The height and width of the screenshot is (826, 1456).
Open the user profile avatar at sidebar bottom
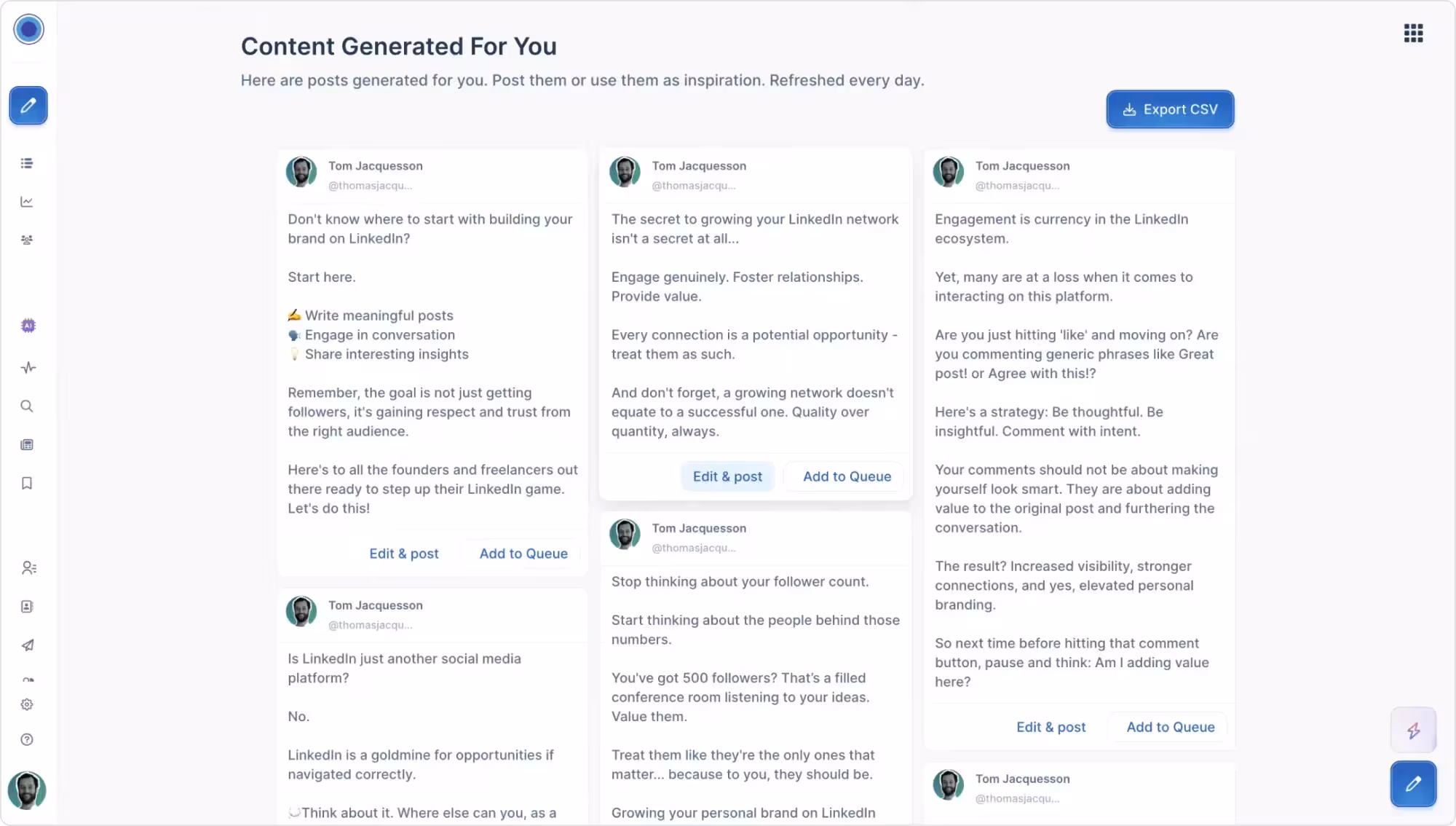[27, 790]
